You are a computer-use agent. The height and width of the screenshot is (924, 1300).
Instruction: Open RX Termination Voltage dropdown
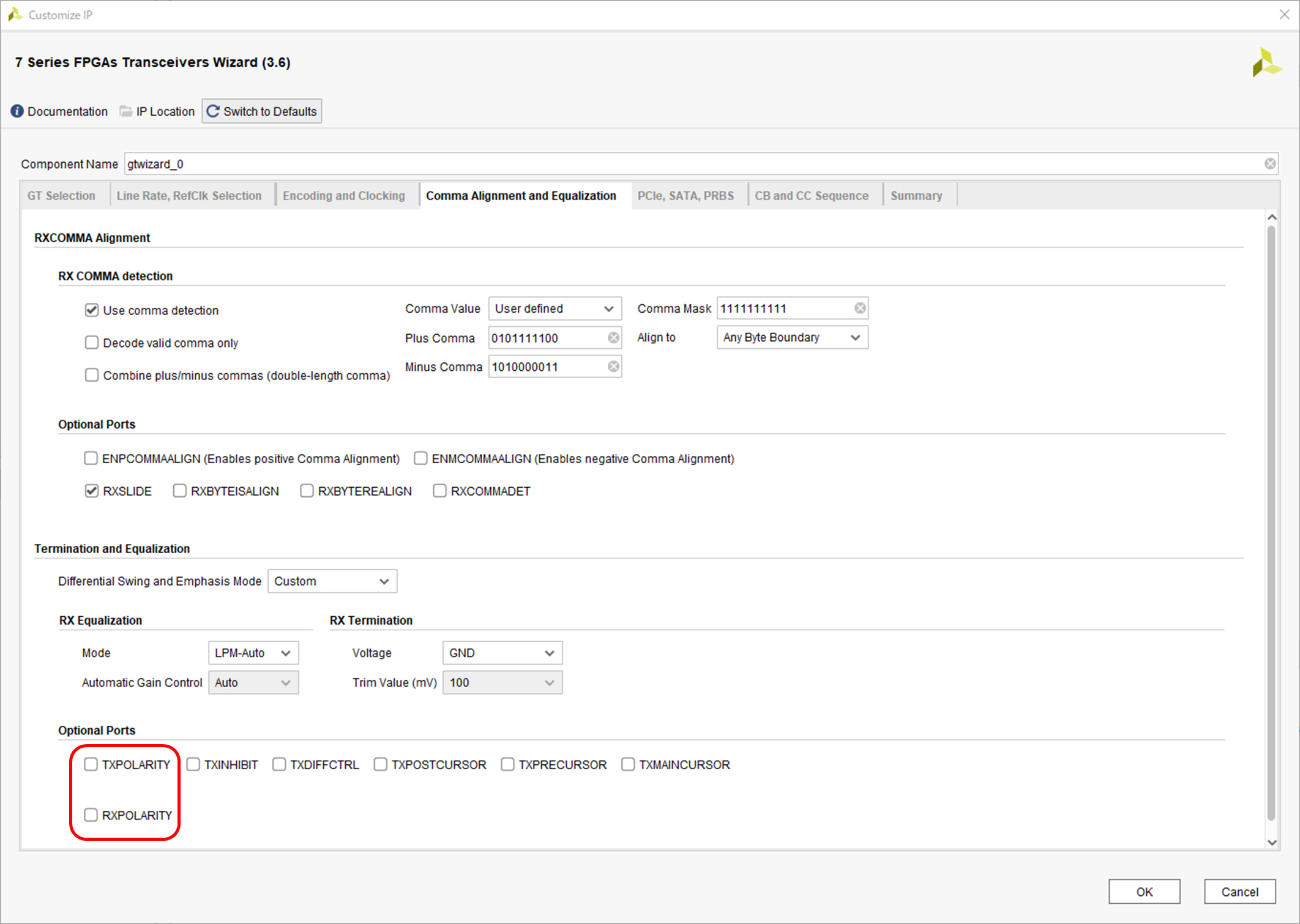click(502, 653)
